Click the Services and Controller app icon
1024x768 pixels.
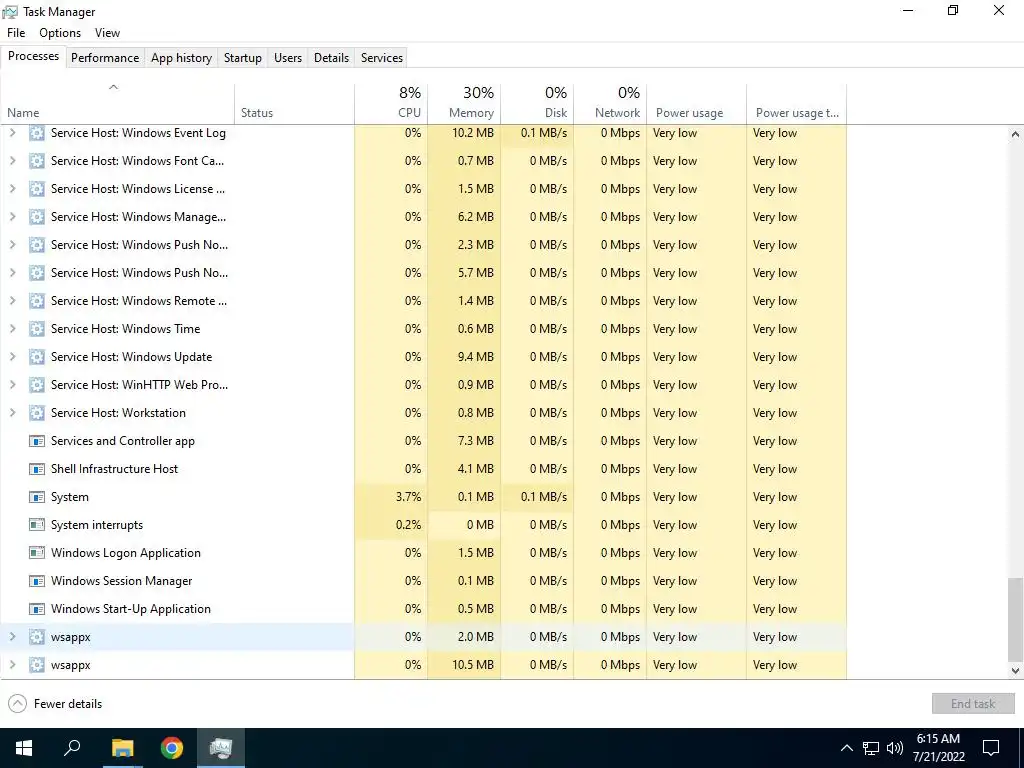[x=37, y=441]
